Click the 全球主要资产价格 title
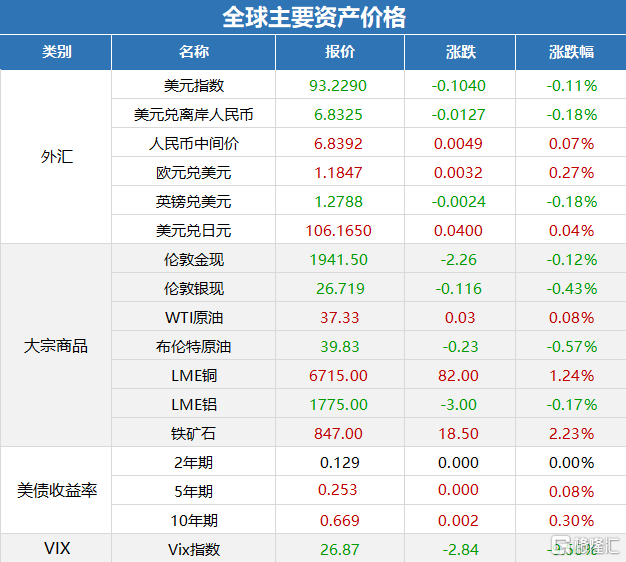 314,17
